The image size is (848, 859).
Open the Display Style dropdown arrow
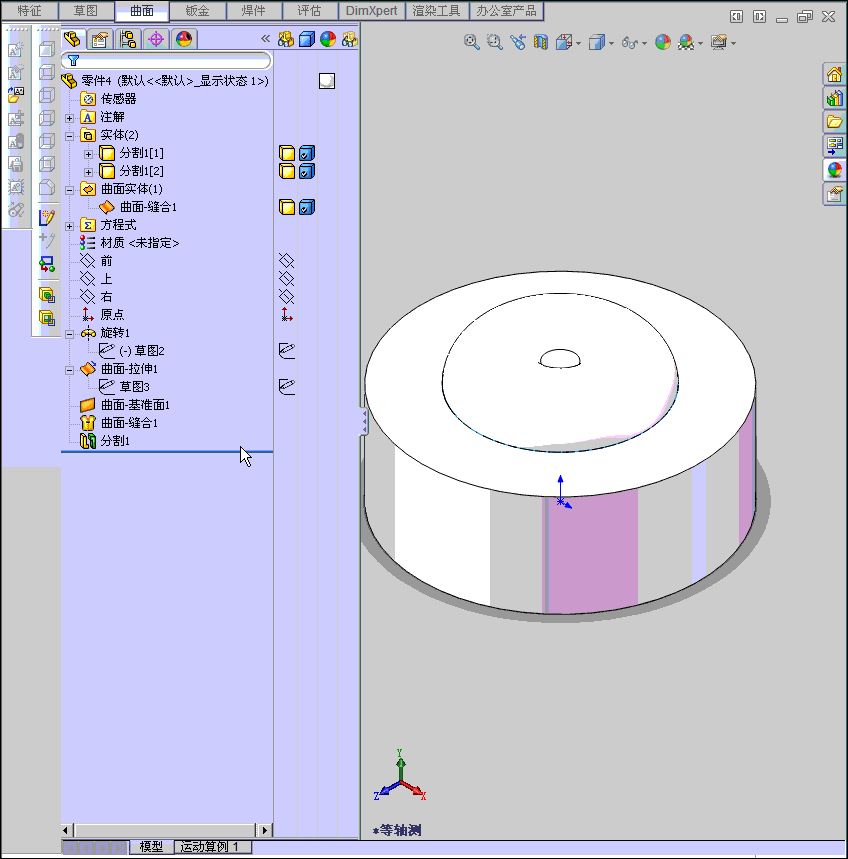(x=611, y=43)
